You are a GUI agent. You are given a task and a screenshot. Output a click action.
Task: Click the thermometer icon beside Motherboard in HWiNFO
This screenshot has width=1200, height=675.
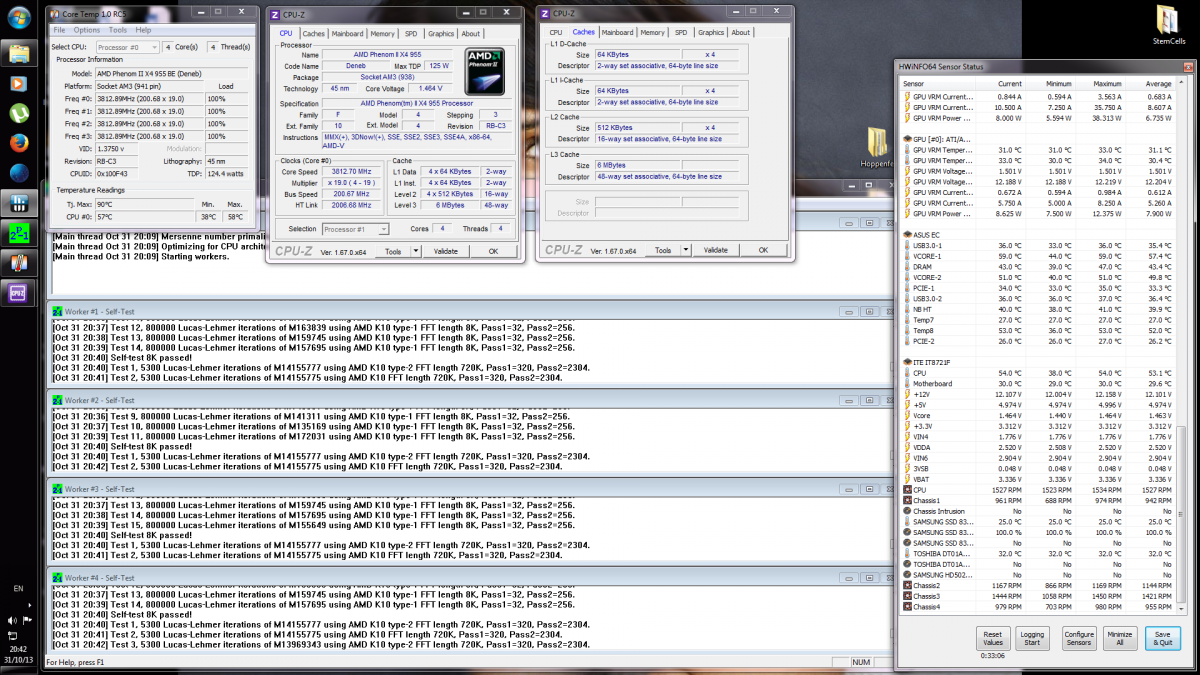pyautogui.click(x=907, y=384)
